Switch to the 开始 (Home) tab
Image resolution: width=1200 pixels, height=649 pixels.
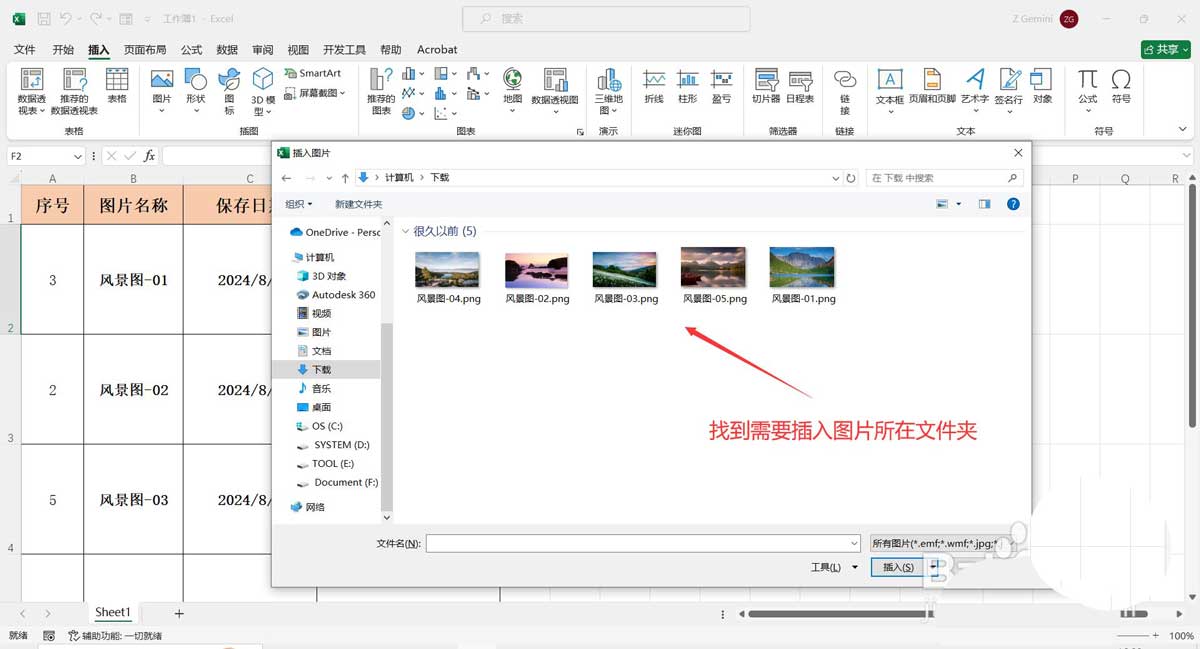(63, 49)
